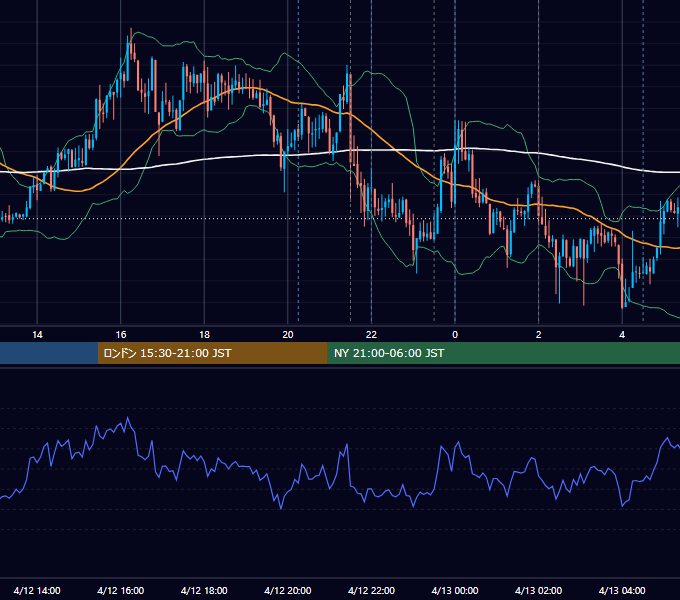Viewport: 680px width, 600px height.
Task: Click the hour label 14 on price chart axis
Action: point(37,335)
